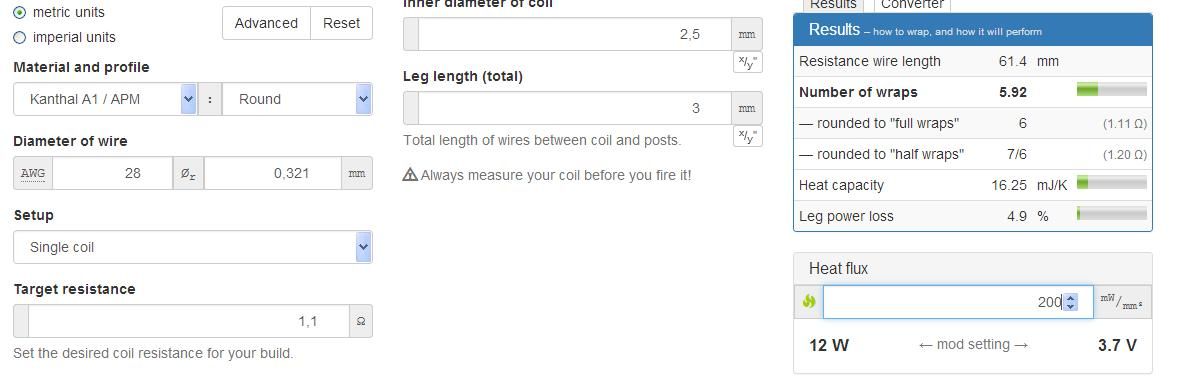This screenshot has width=1188, height=391.
Task: Click the flame icon beside heat flux
Action: pos(808,302)
